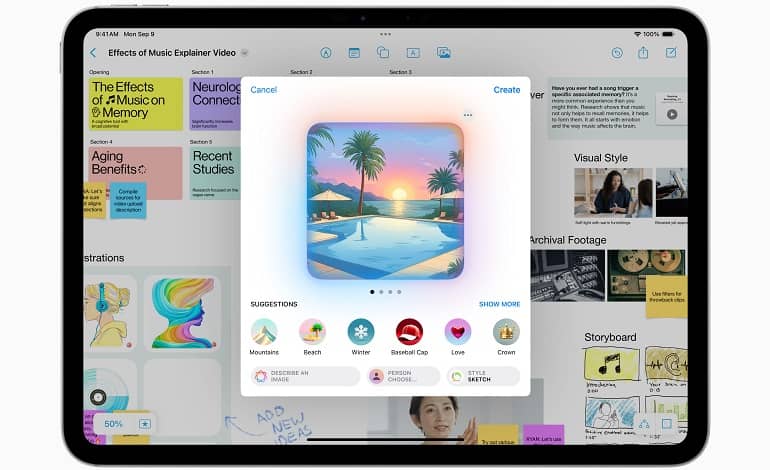The height and width of the screenshot is (470, 770).
Task: Choose the Love heart suggestion
Action: 458,332
